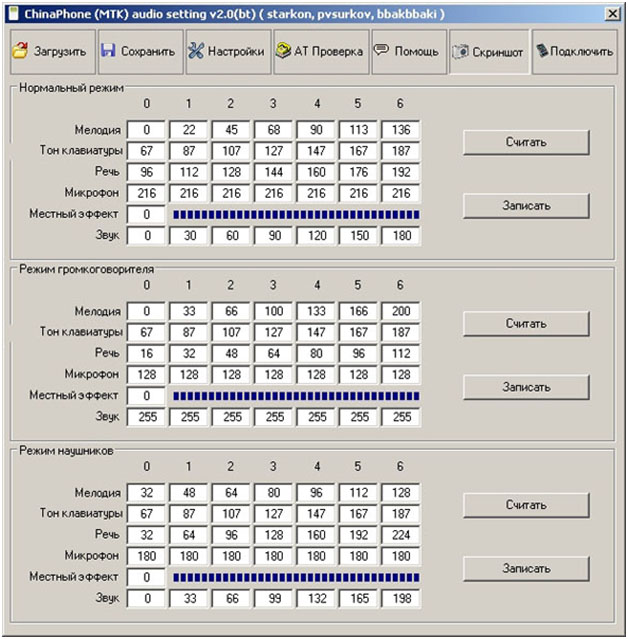Click the Подключить phone icon

pos(542,51)
